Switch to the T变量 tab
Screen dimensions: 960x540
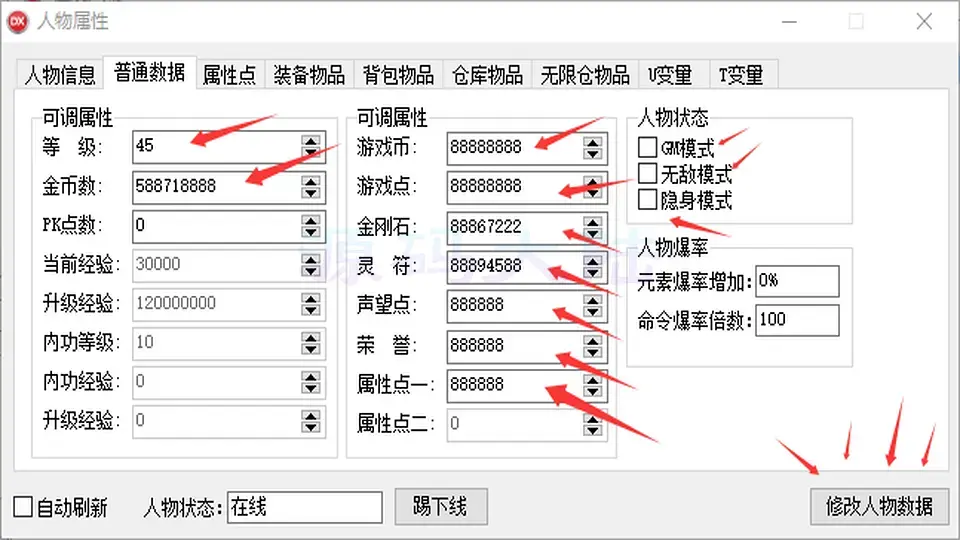743,75
